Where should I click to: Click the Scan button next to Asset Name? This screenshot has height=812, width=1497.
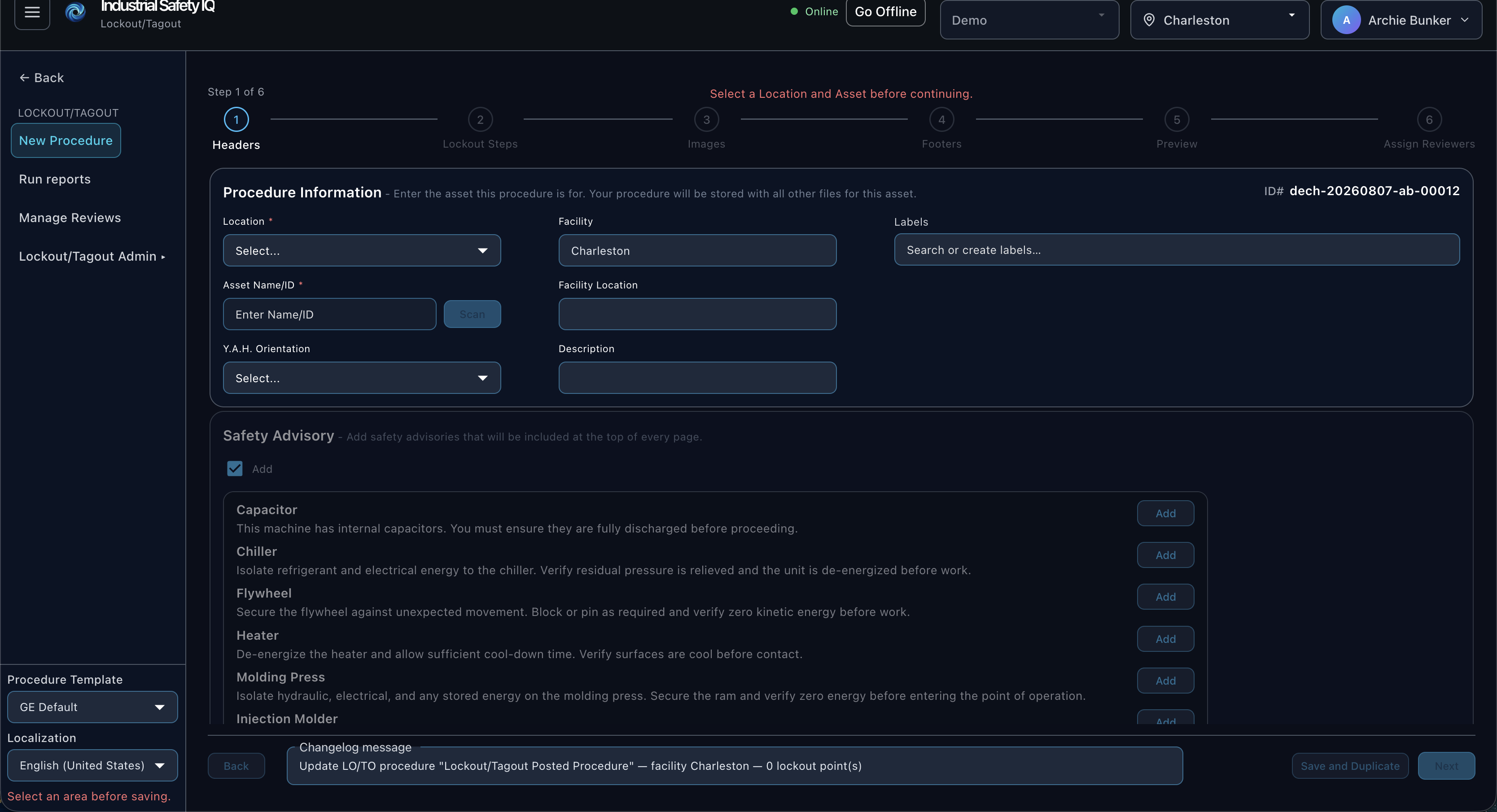472,314
